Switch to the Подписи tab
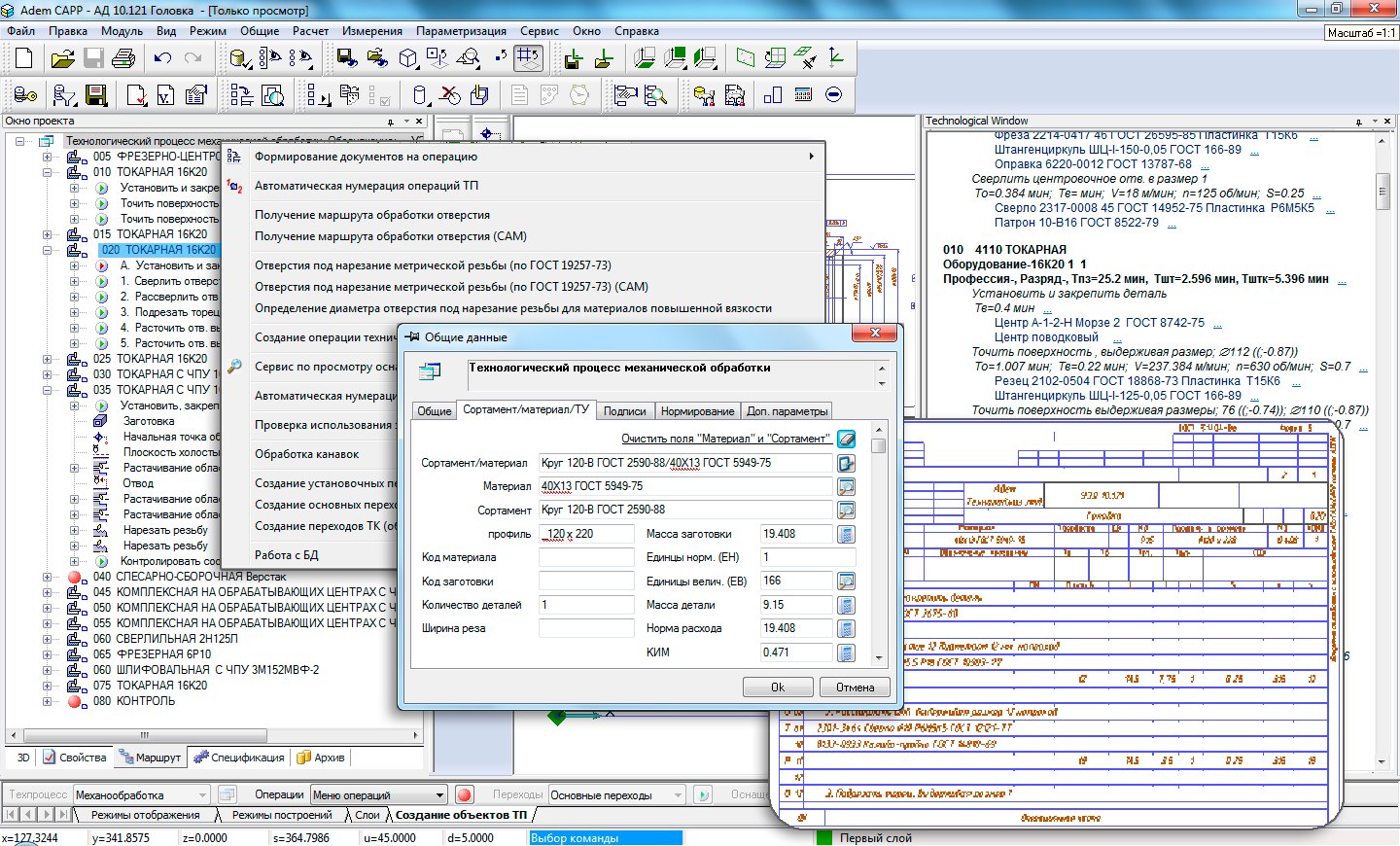1400x846 pixels. pos(624,411)
